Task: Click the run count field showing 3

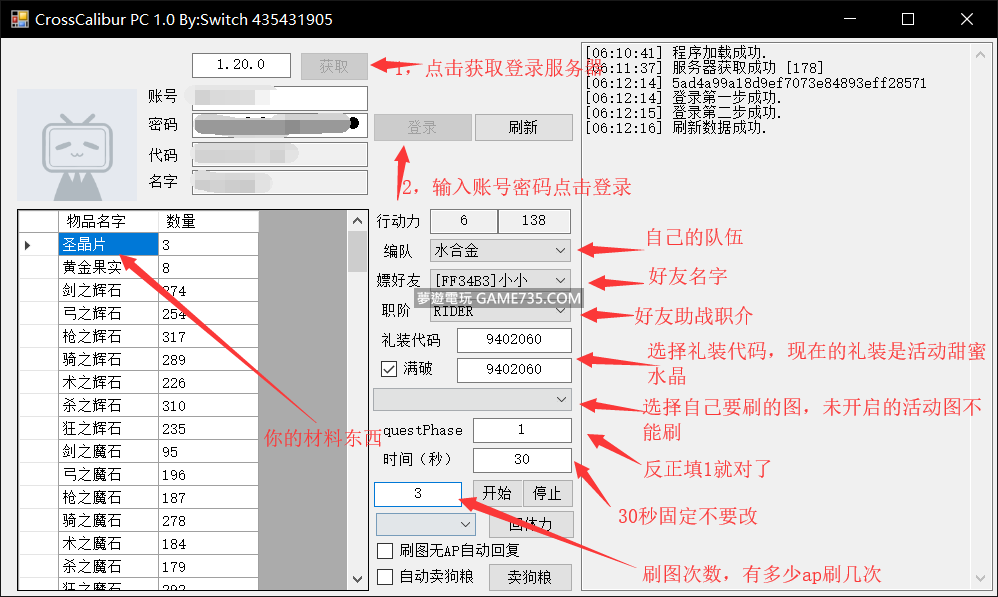Action: 418,493
